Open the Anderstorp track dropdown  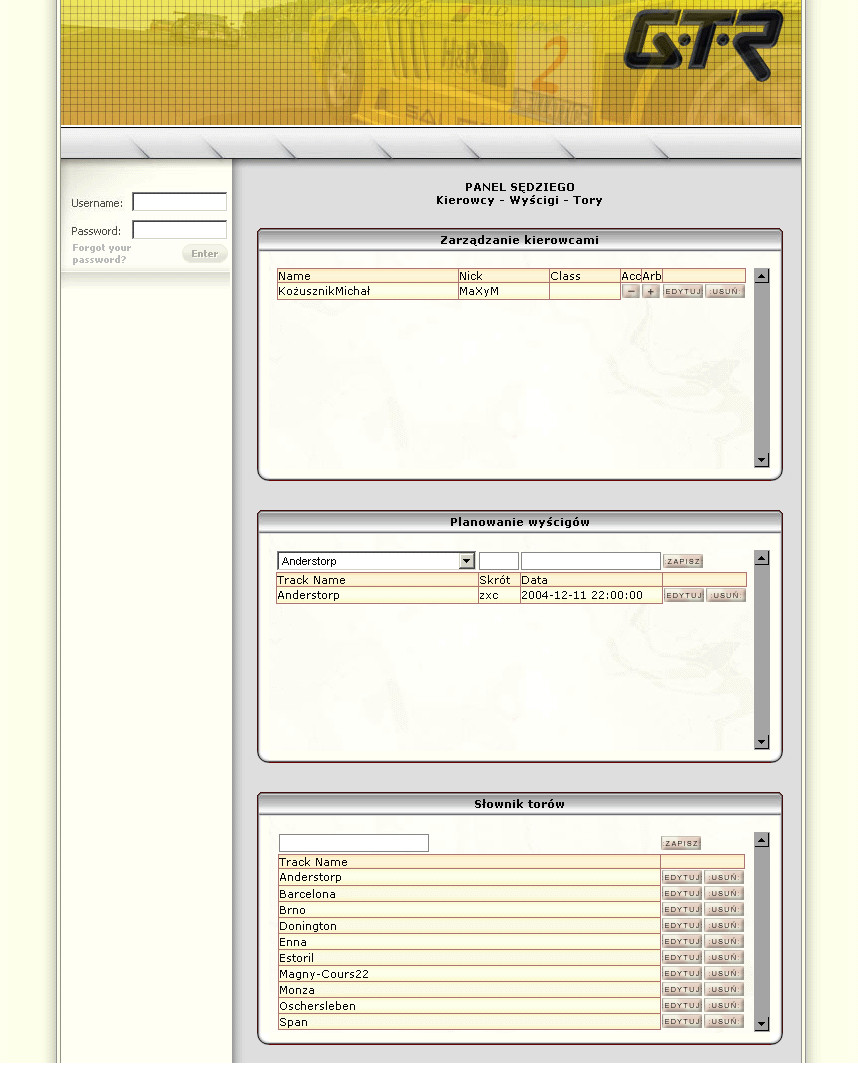point(466,561)
